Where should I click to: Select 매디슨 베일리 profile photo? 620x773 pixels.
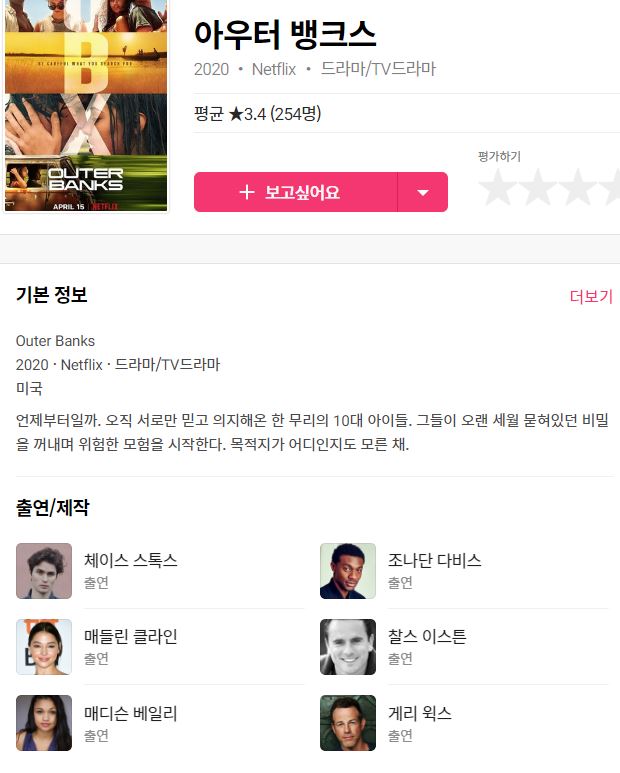pyautogui.click(x=44, y=723)
